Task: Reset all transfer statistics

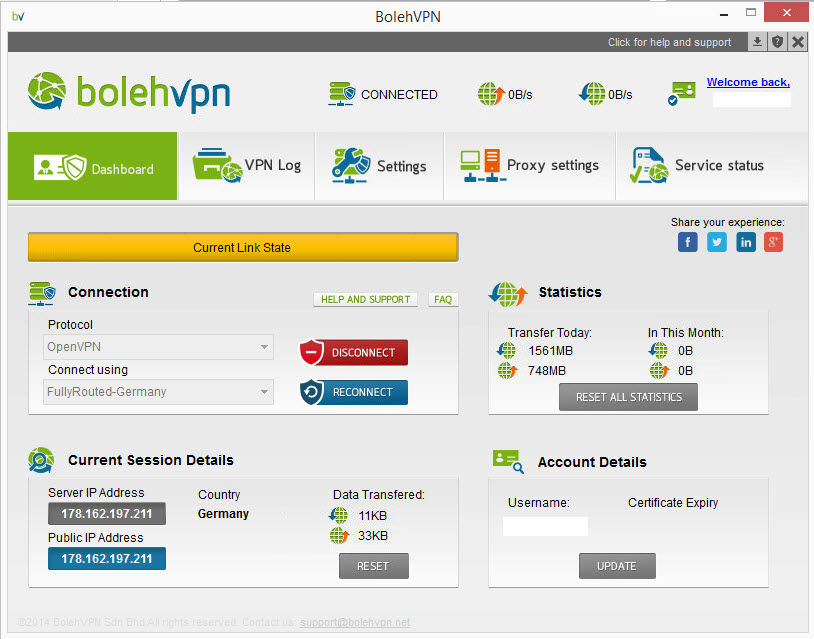Action: (628, 397)
